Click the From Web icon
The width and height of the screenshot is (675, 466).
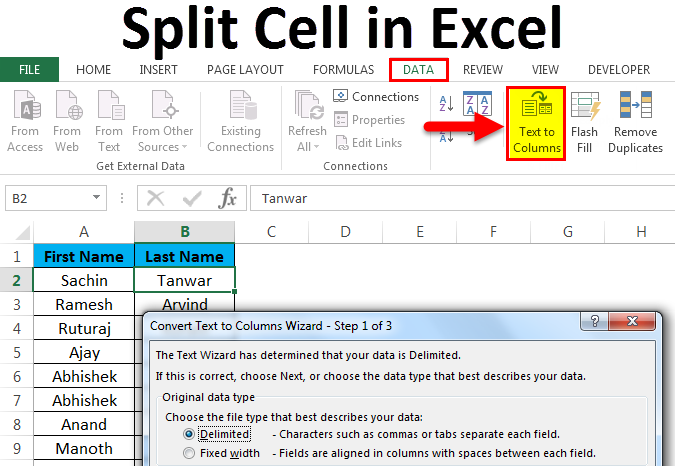coord(67,124)
